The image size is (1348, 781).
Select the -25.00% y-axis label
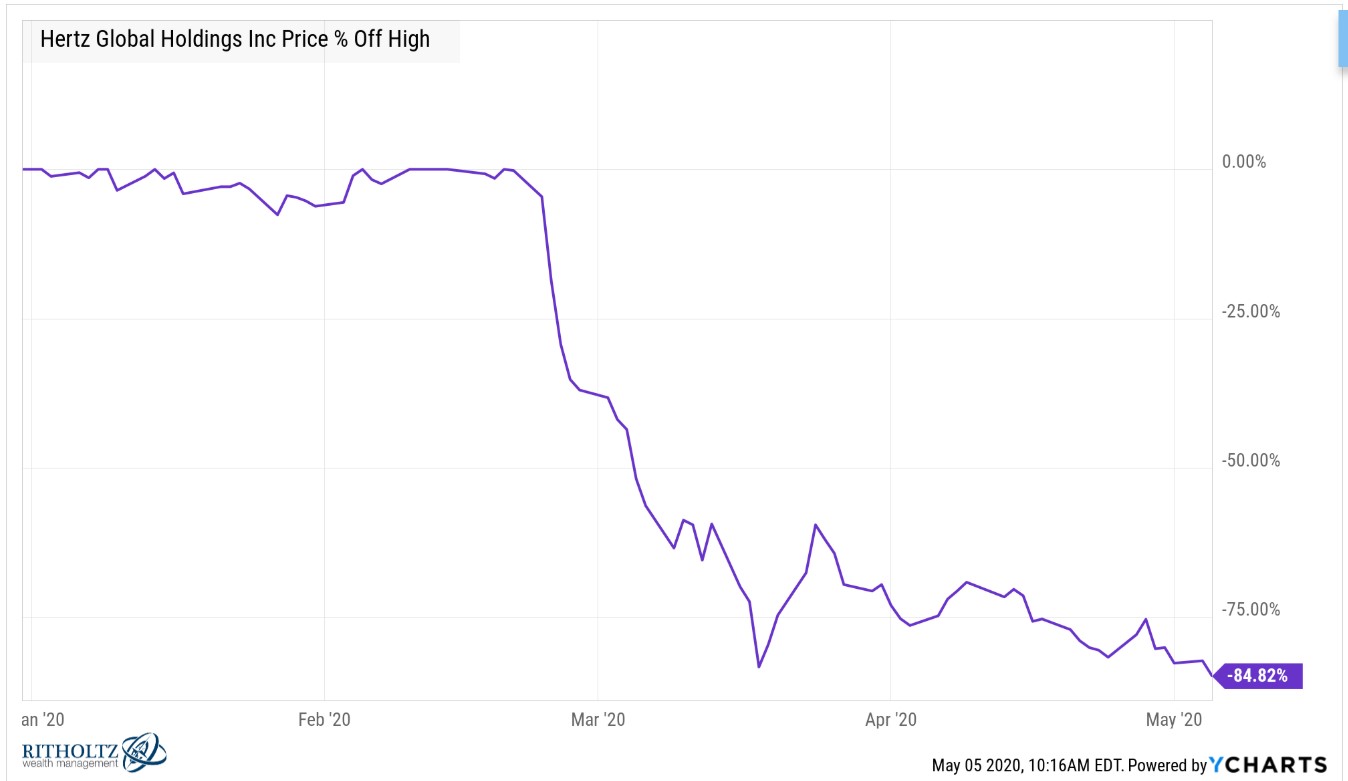(x=1250, y=311)
